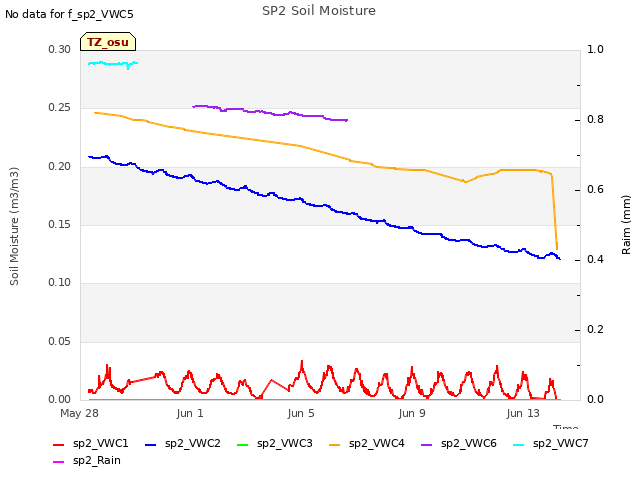Image resolution: width=640 pixels, height=480 pixels.
Task: Click the orange sp2_VWC4 legend swatch
Action: (x=335, y=444)
